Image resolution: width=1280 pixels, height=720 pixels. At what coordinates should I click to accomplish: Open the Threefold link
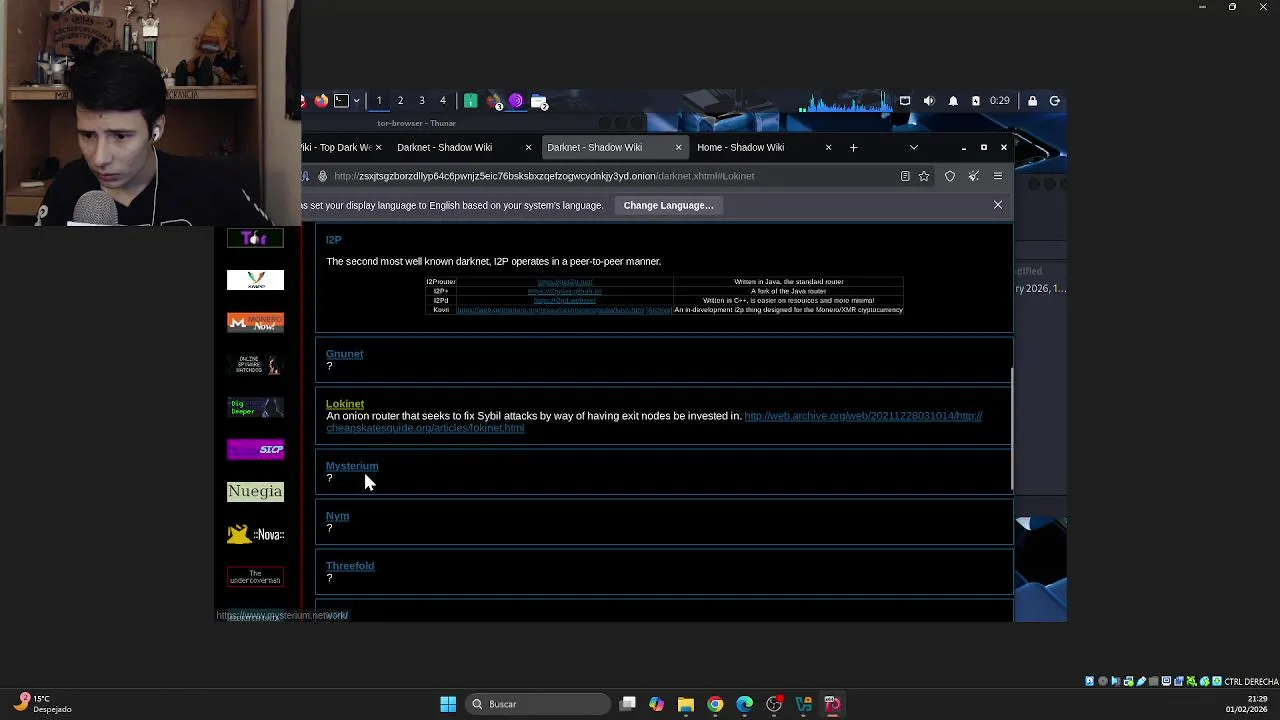[x=350, y=566]
